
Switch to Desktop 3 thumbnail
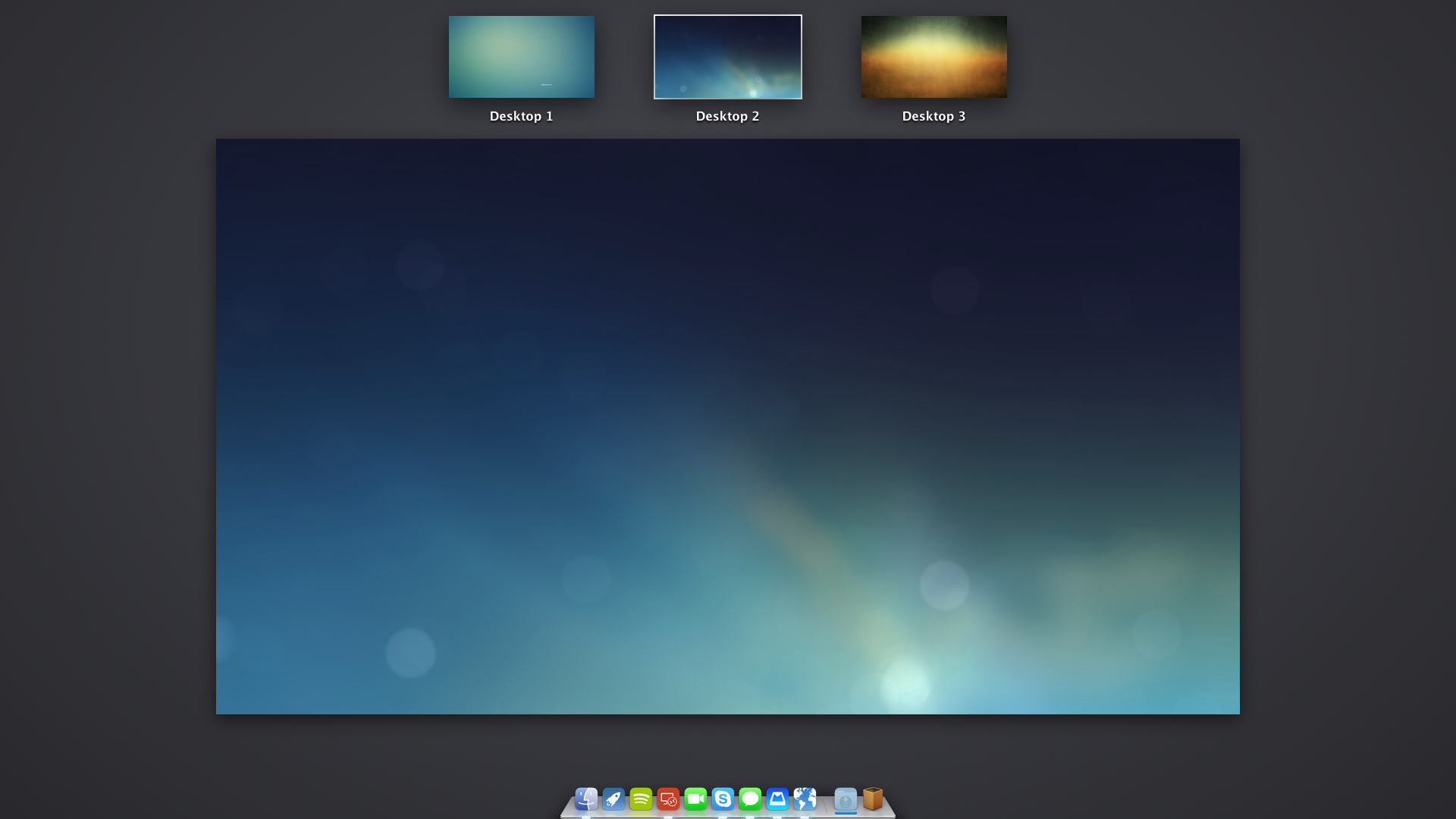934,56
